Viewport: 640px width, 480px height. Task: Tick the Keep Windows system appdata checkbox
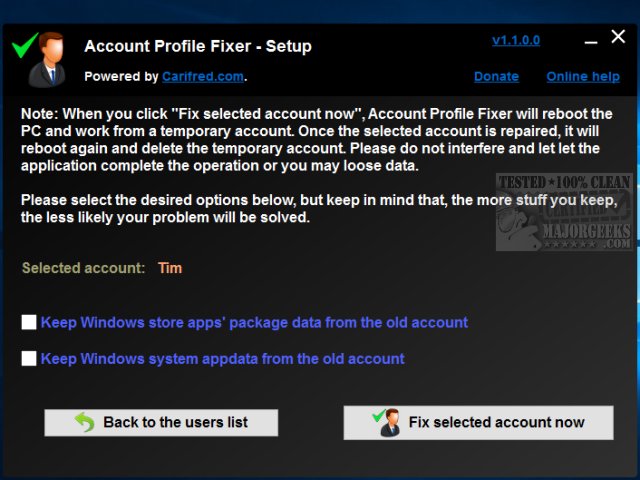click(29, 358)
